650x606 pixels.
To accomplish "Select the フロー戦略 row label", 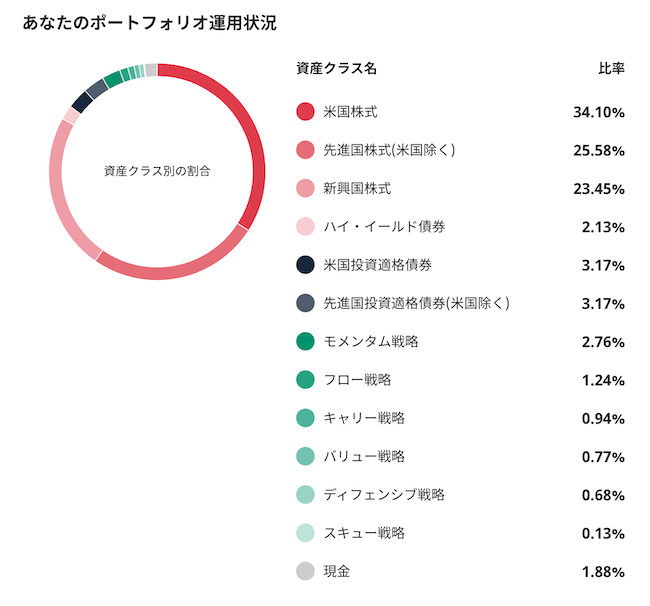I will click(x=357, y=380).
